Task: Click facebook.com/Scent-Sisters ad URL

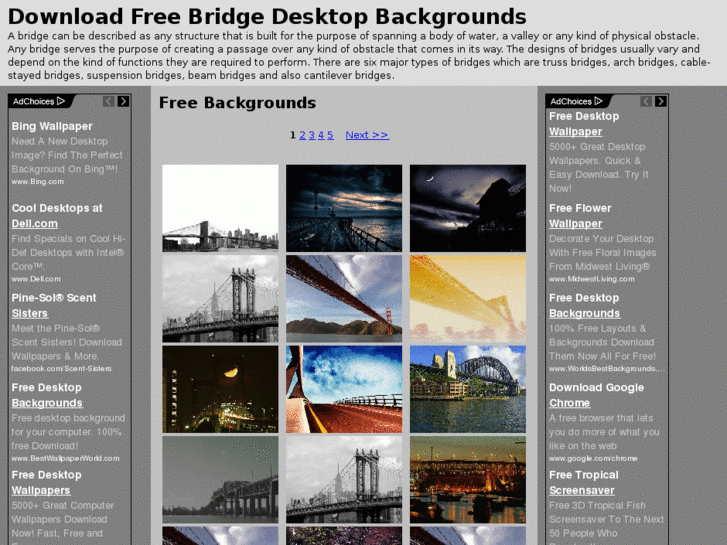Action: pyautogui.click(x=62, y=369)
